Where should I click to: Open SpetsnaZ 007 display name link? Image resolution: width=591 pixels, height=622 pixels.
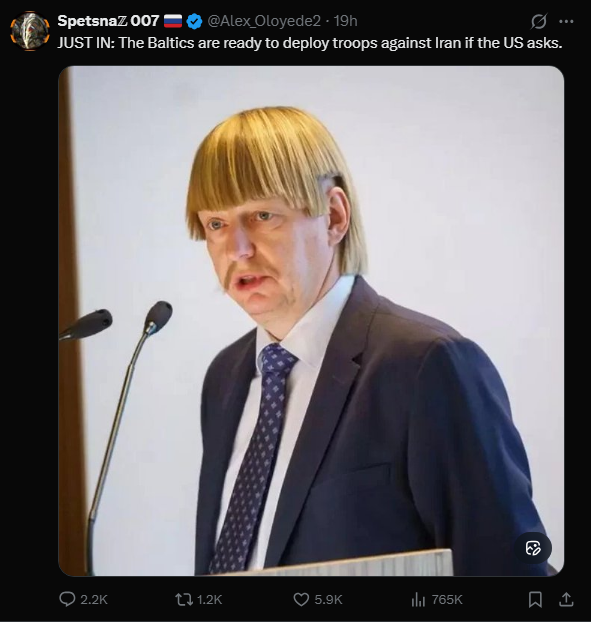[x=108, y=21]
